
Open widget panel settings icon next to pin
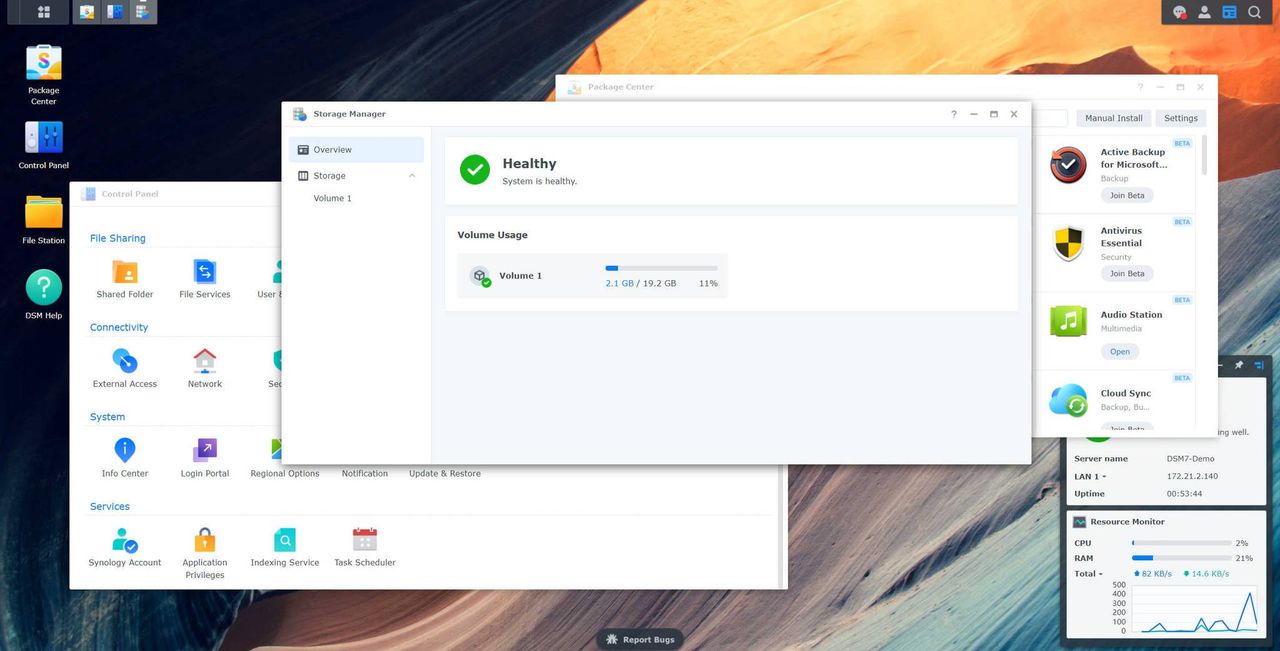click(1260, 365)
